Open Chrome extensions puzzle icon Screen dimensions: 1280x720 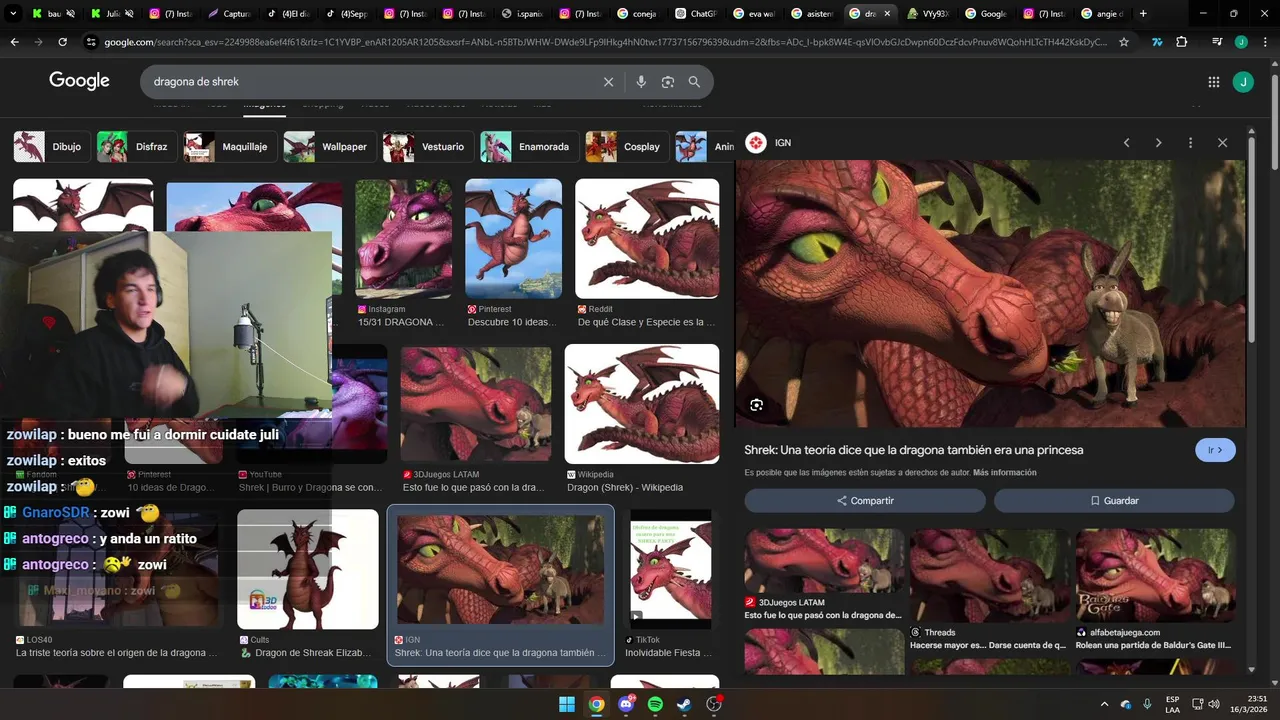pyautogui.click(x=1182, y=42)
